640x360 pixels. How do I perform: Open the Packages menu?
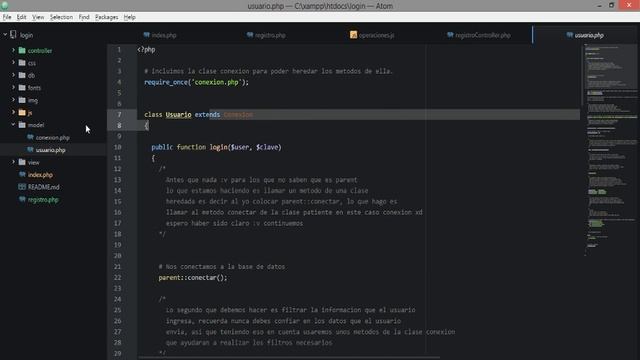[107, 17]
